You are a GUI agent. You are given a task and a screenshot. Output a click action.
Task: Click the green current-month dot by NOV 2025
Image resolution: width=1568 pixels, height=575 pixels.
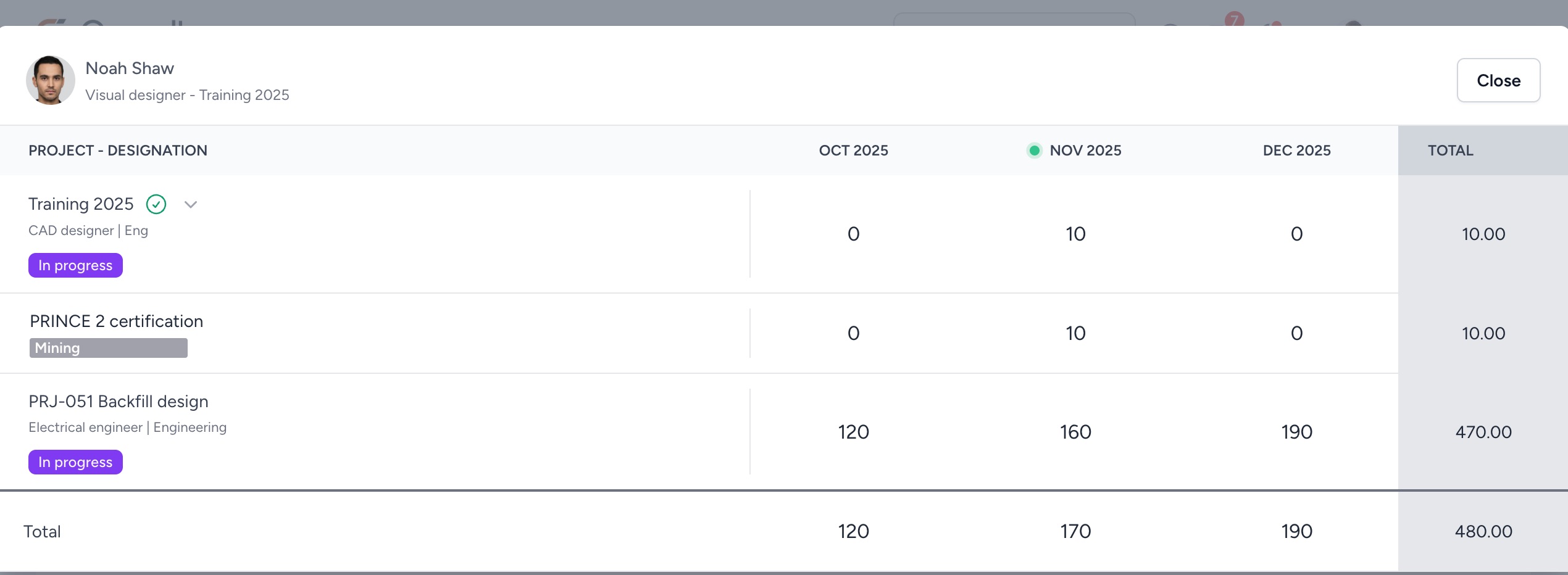pos(1034,151)
